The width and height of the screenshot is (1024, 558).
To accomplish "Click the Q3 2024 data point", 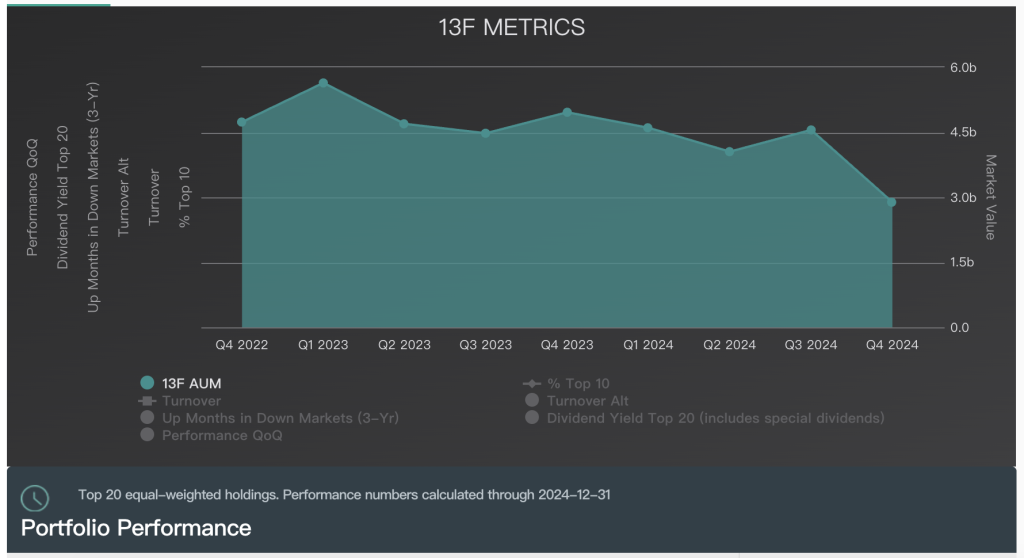I will tap(811, 130).
